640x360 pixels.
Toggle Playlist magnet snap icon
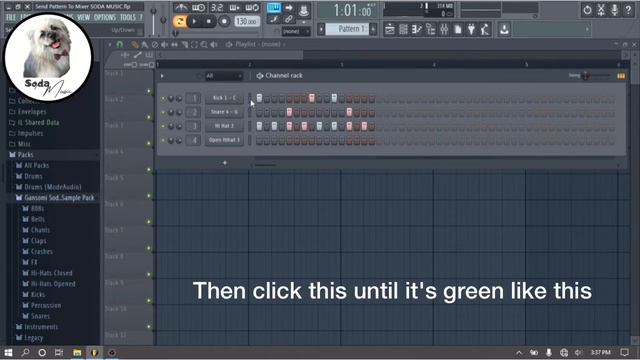pos(120,44)
